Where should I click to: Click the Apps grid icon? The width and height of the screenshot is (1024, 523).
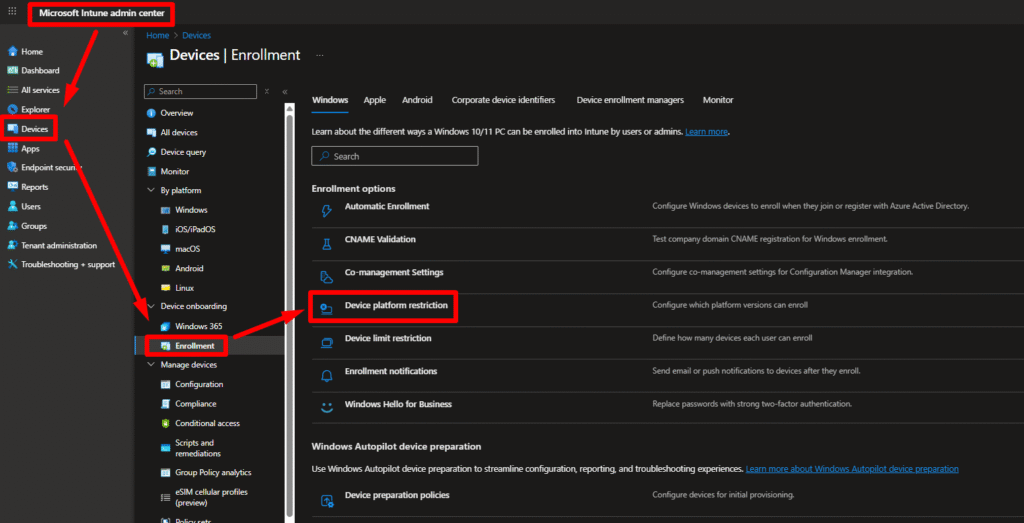[x=12, y=148]
